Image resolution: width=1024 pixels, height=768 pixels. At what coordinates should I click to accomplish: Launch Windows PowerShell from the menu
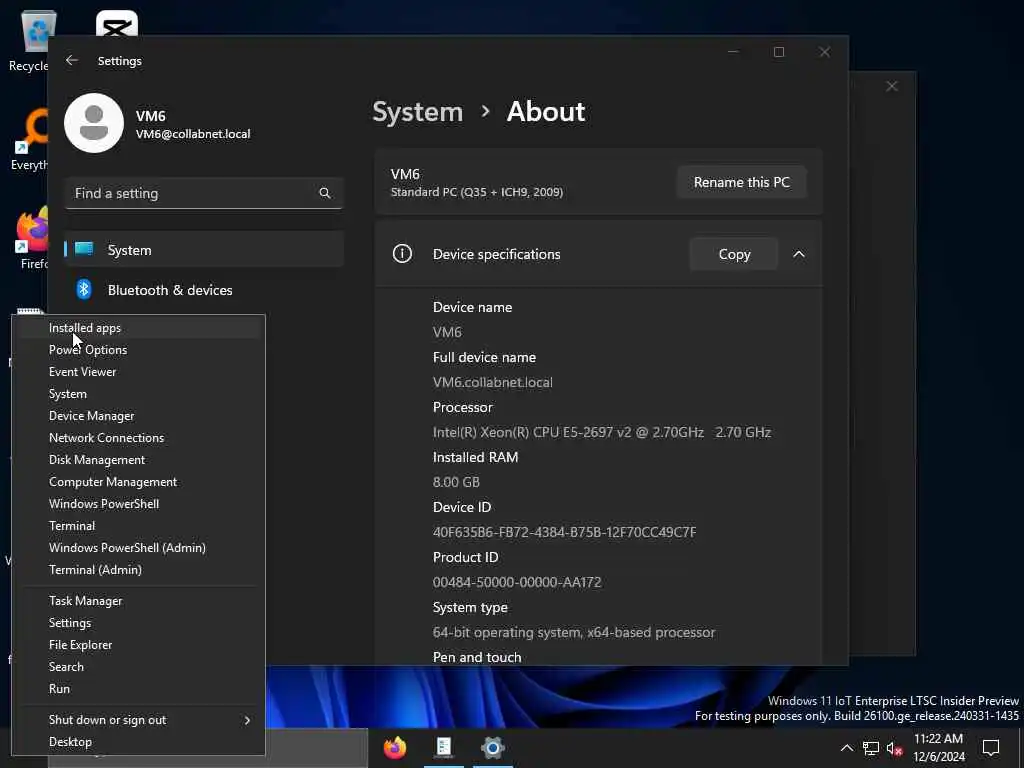click(138, 504)
